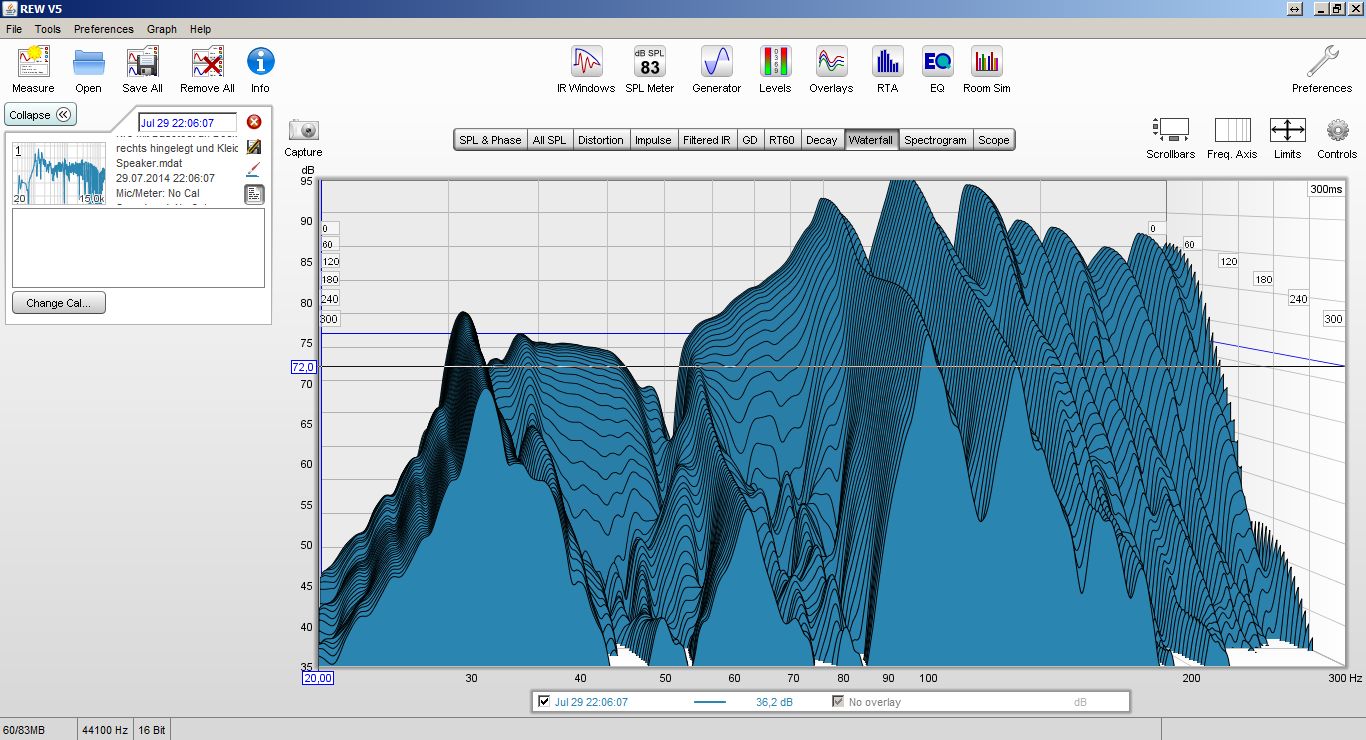
Task: Switch to the Decay tab
Action: pos(822,140)
